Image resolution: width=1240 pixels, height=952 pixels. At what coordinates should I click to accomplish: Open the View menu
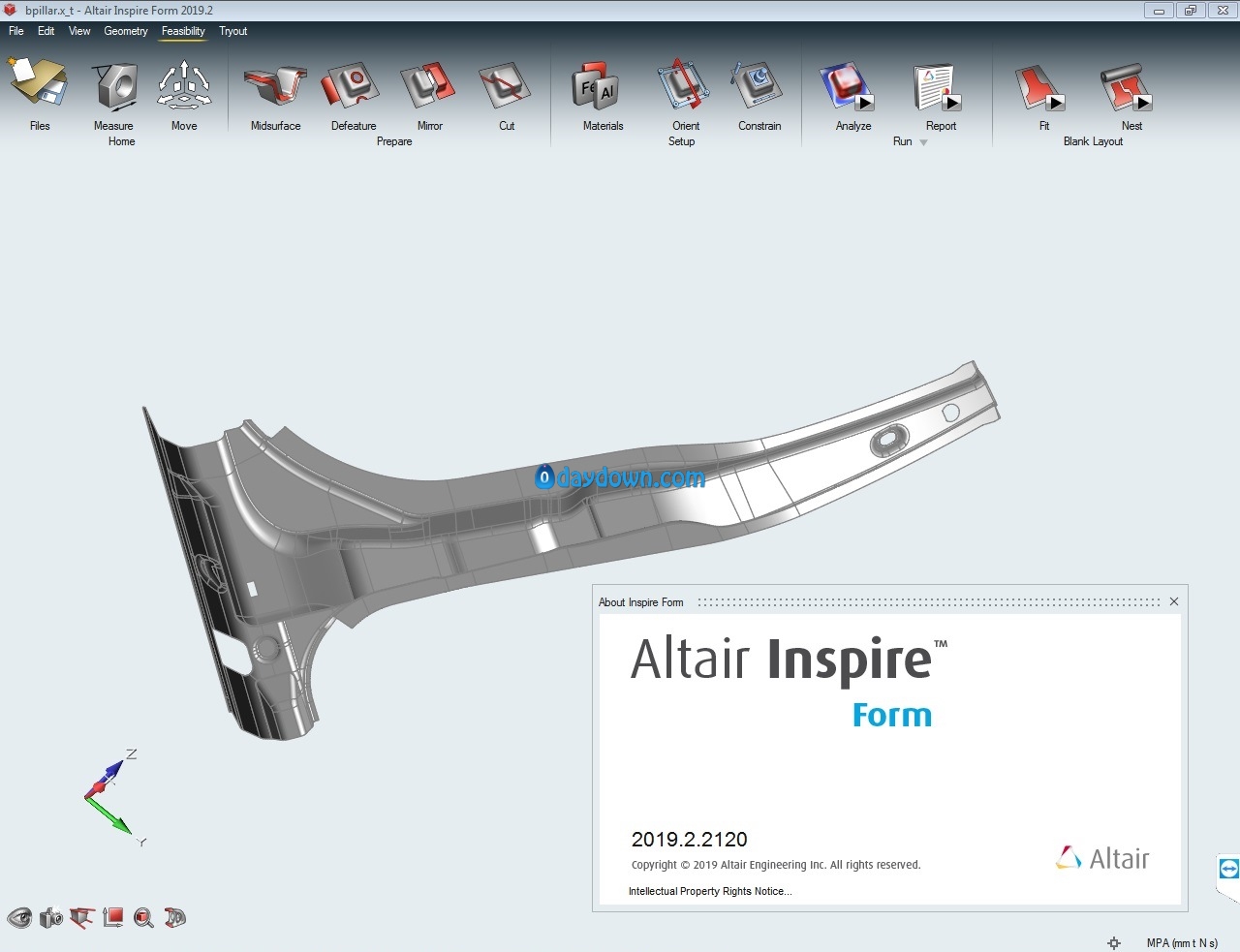coord(79,31)
